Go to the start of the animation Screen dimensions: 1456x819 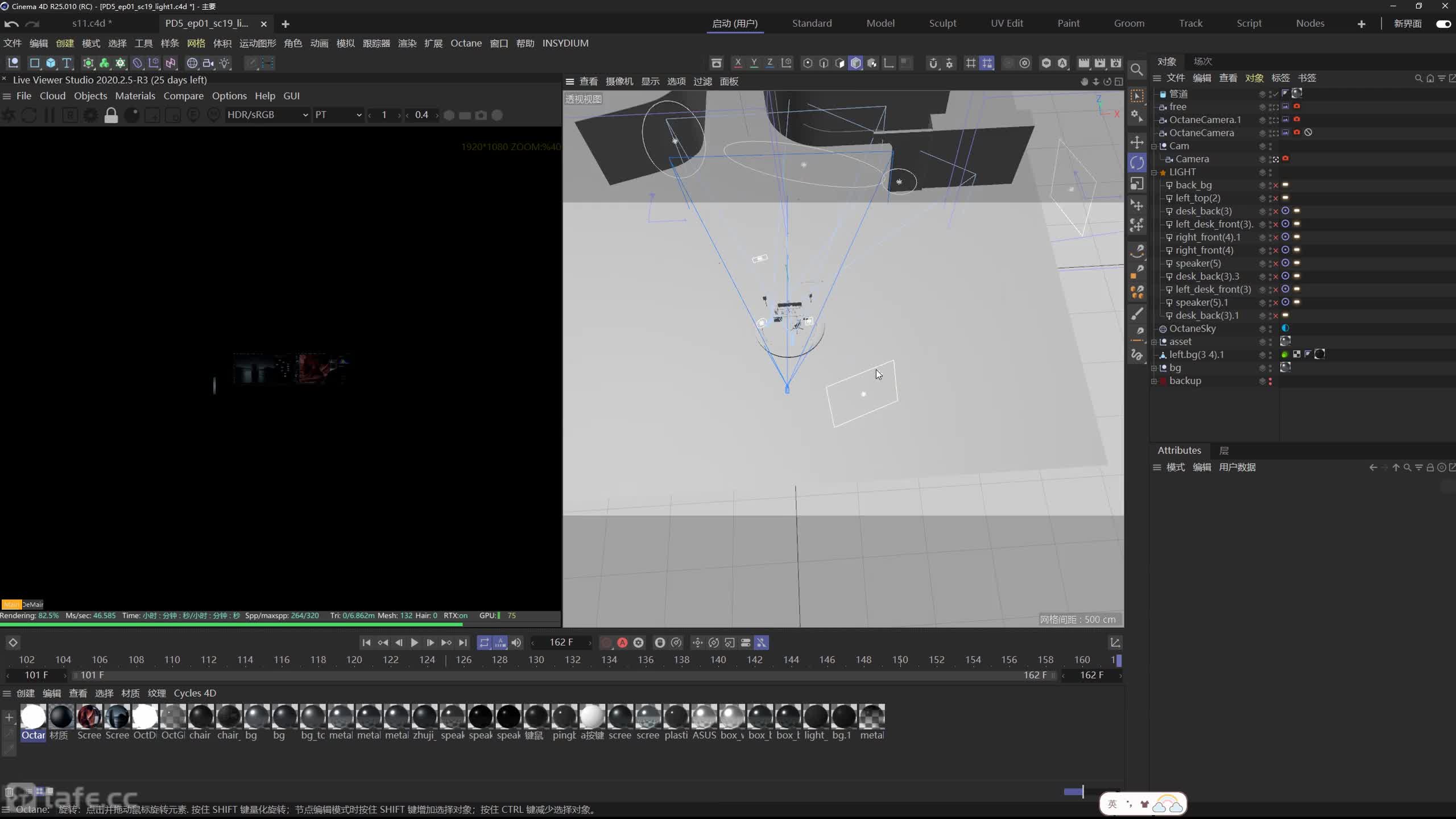pyautogui.click(x=366, y=642)
